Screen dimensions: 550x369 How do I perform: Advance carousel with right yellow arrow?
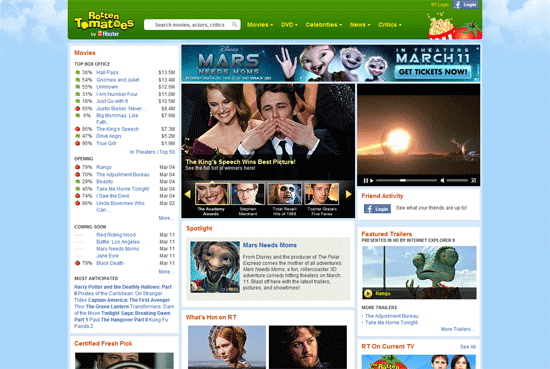pyautogui.click(x=348, y=194)
